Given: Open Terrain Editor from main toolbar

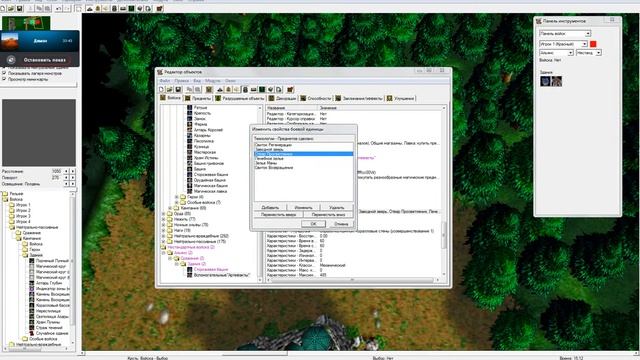Looking at the screenshot, I should (x=90, y=8).
